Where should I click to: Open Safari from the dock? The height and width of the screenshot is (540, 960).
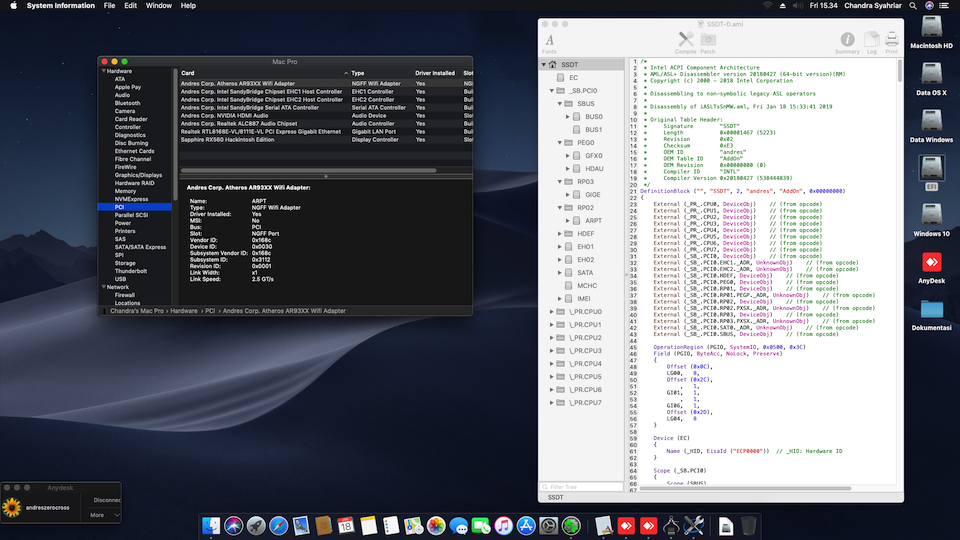pyautogui.click(x=279, y=525)
